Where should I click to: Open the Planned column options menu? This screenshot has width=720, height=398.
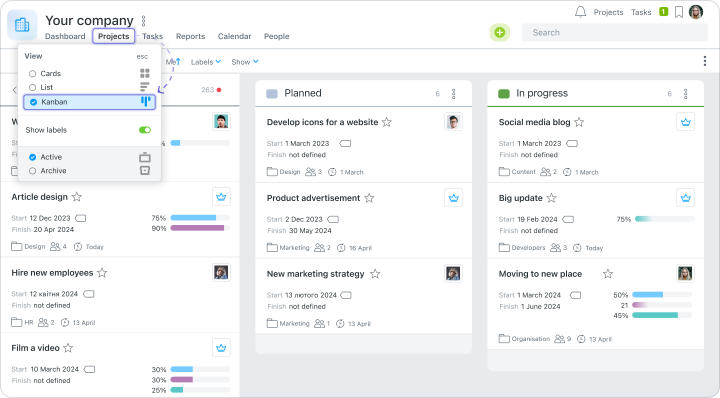click(454, 94)
